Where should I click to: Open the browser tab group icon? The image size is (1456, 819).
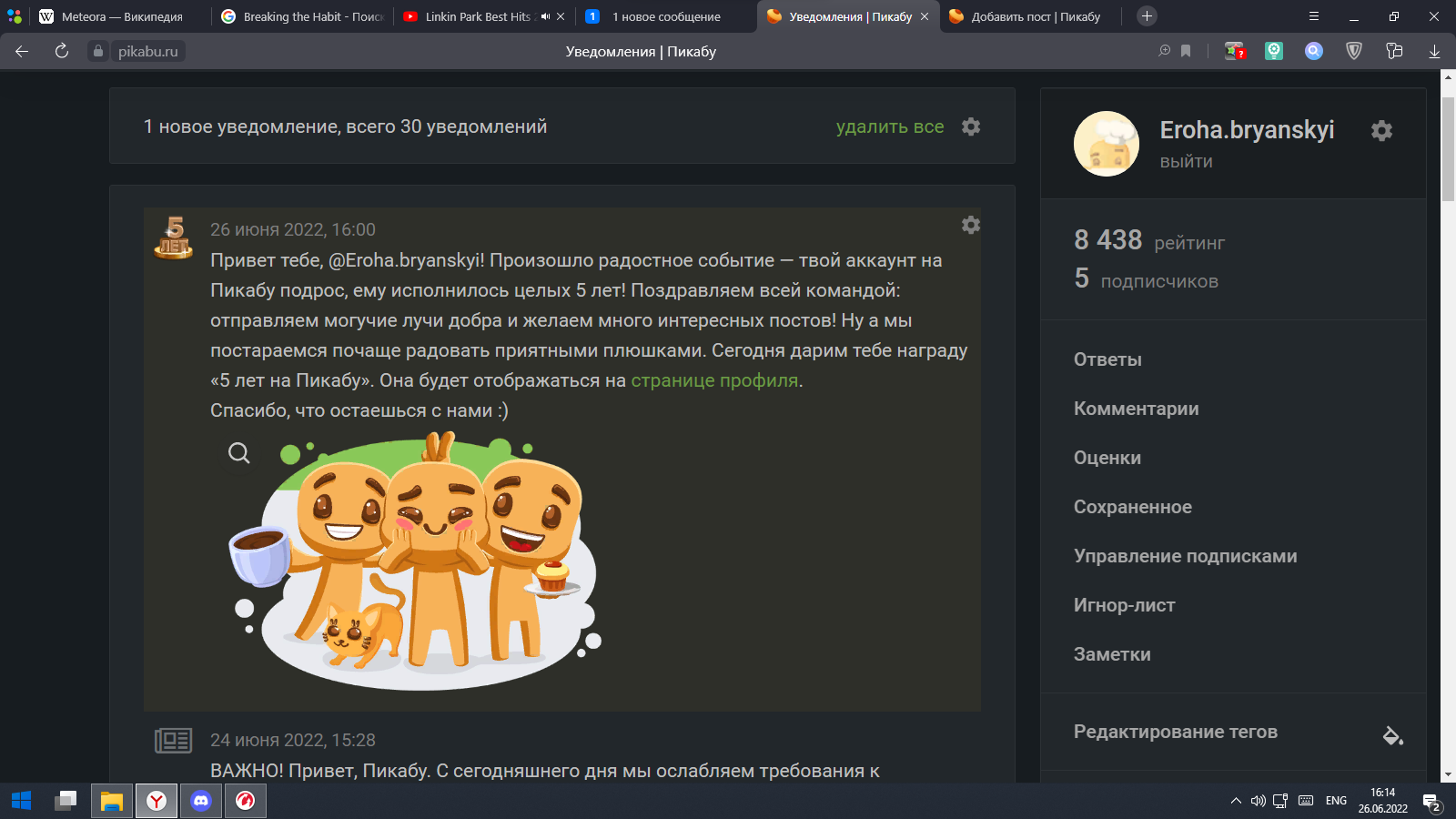click(15, 16)
